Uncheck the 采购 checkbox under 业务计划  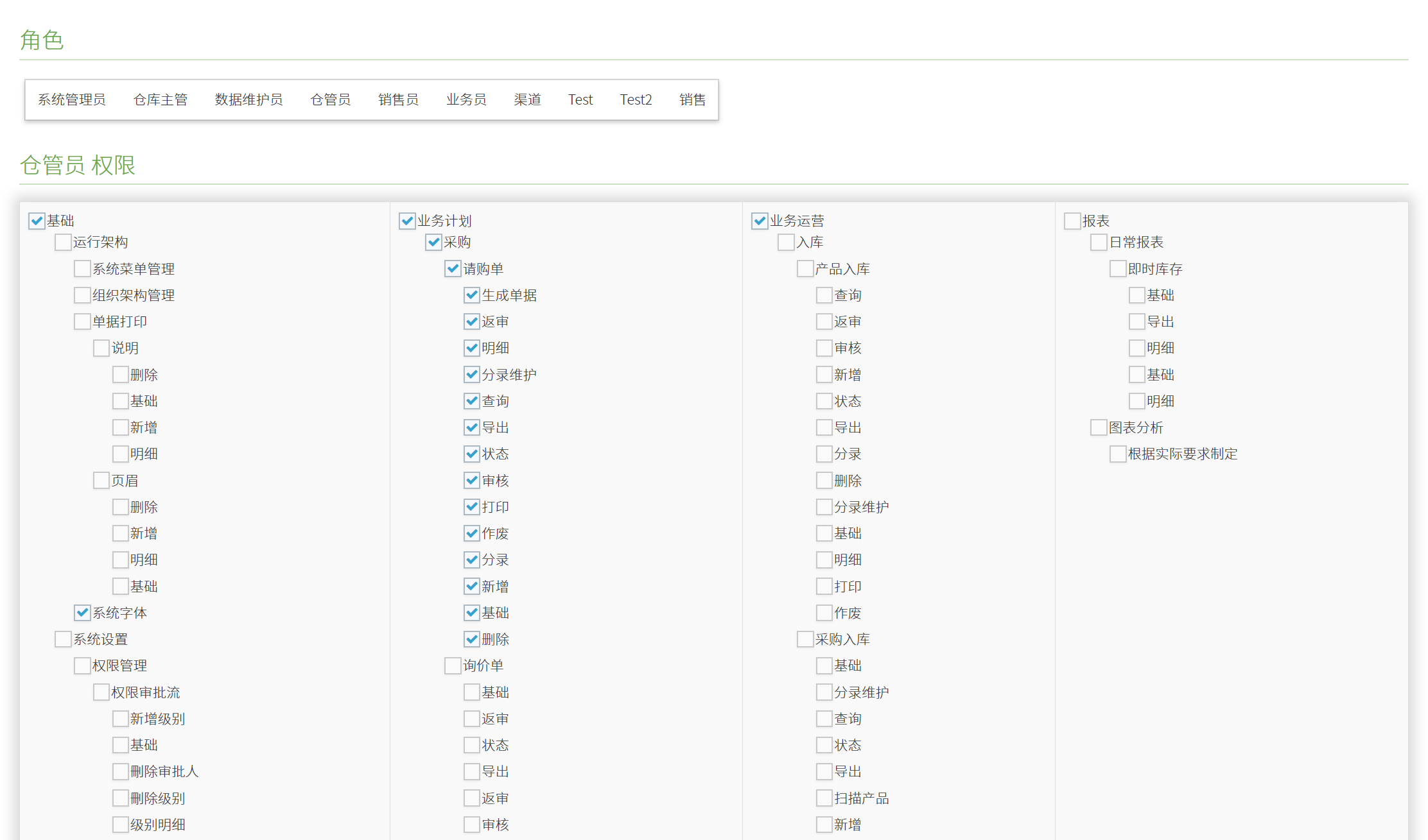click(x=434, y=242)
